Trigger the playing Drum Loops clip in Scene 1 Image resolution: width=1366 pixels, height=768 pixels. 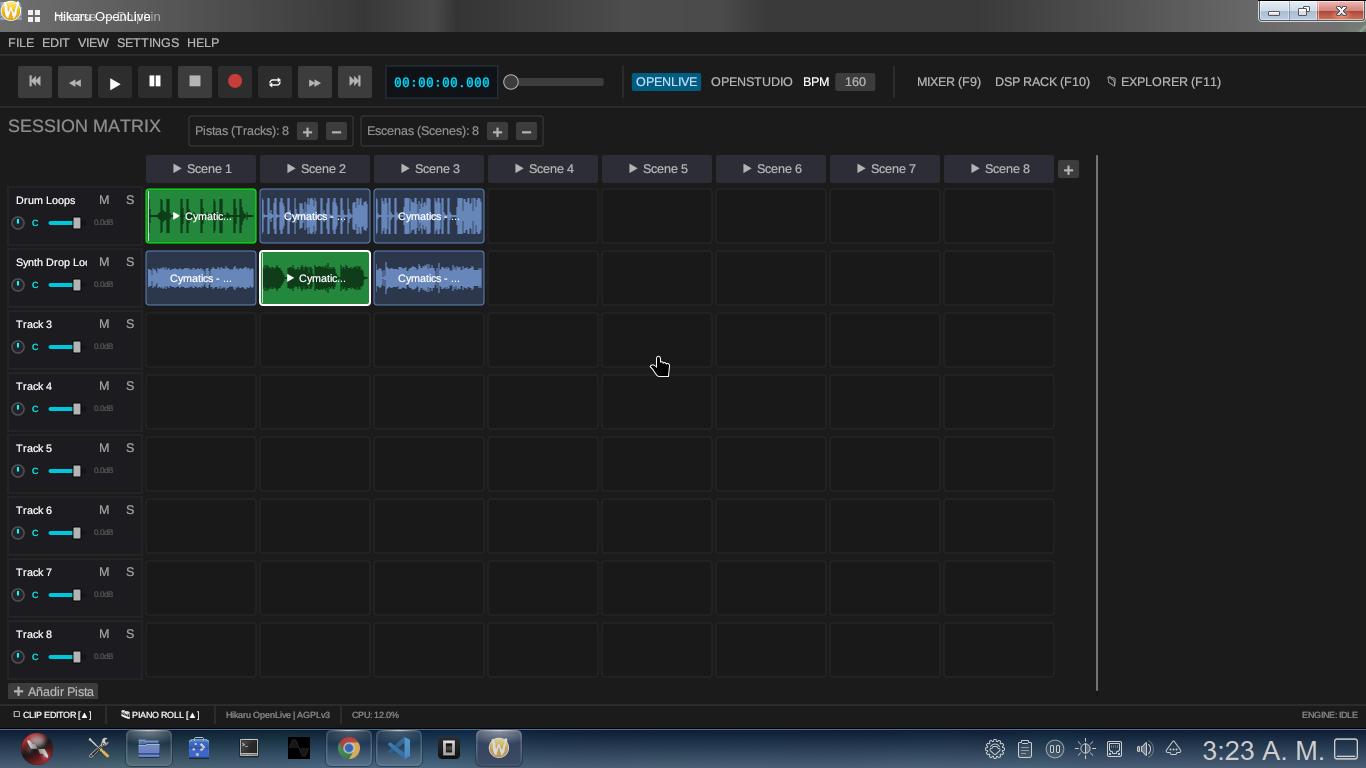coord(201,216)
